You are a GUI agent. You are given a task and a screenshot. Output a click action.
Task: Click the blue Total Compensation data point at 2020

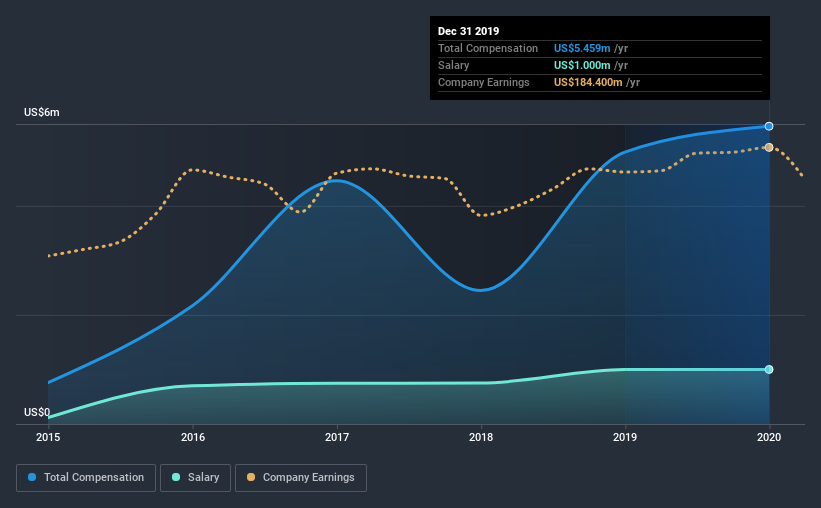(769, 126)
